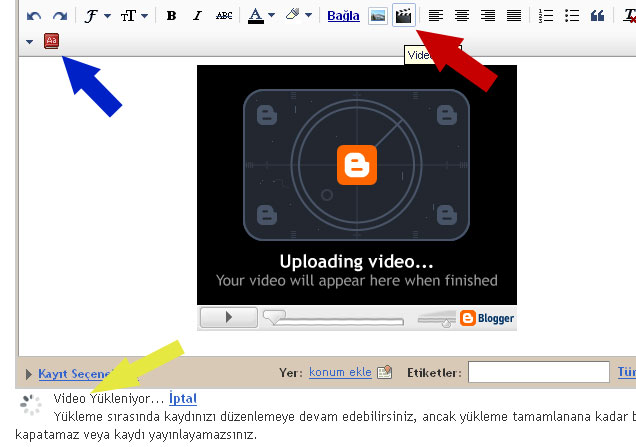
Task: Click the highlighter background color icon
Action: [292, 15]
